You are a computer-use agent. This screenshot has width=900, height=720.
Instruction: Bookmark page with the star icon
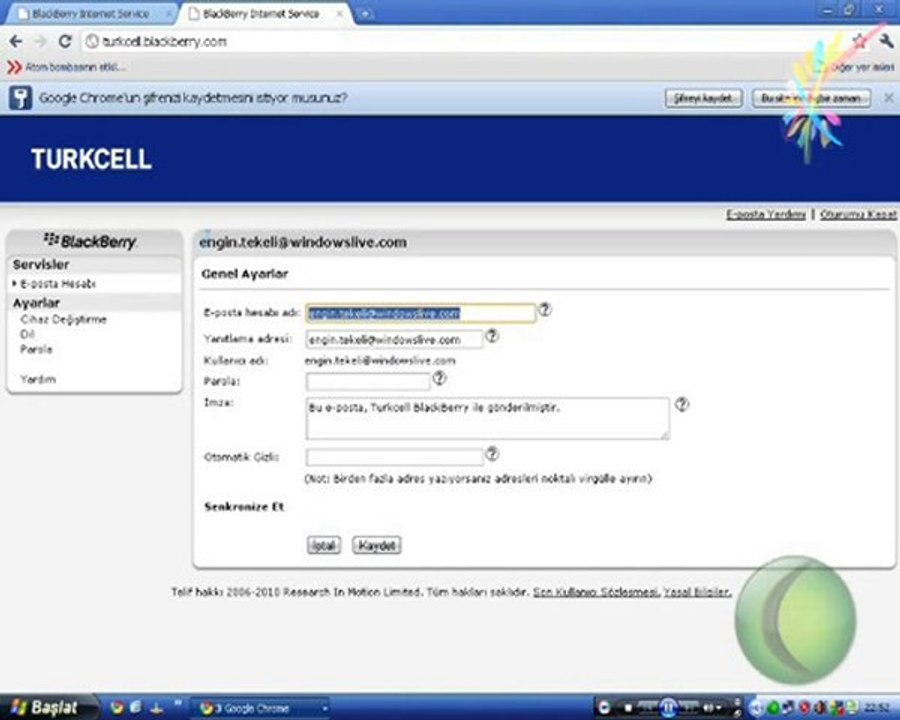859,41
